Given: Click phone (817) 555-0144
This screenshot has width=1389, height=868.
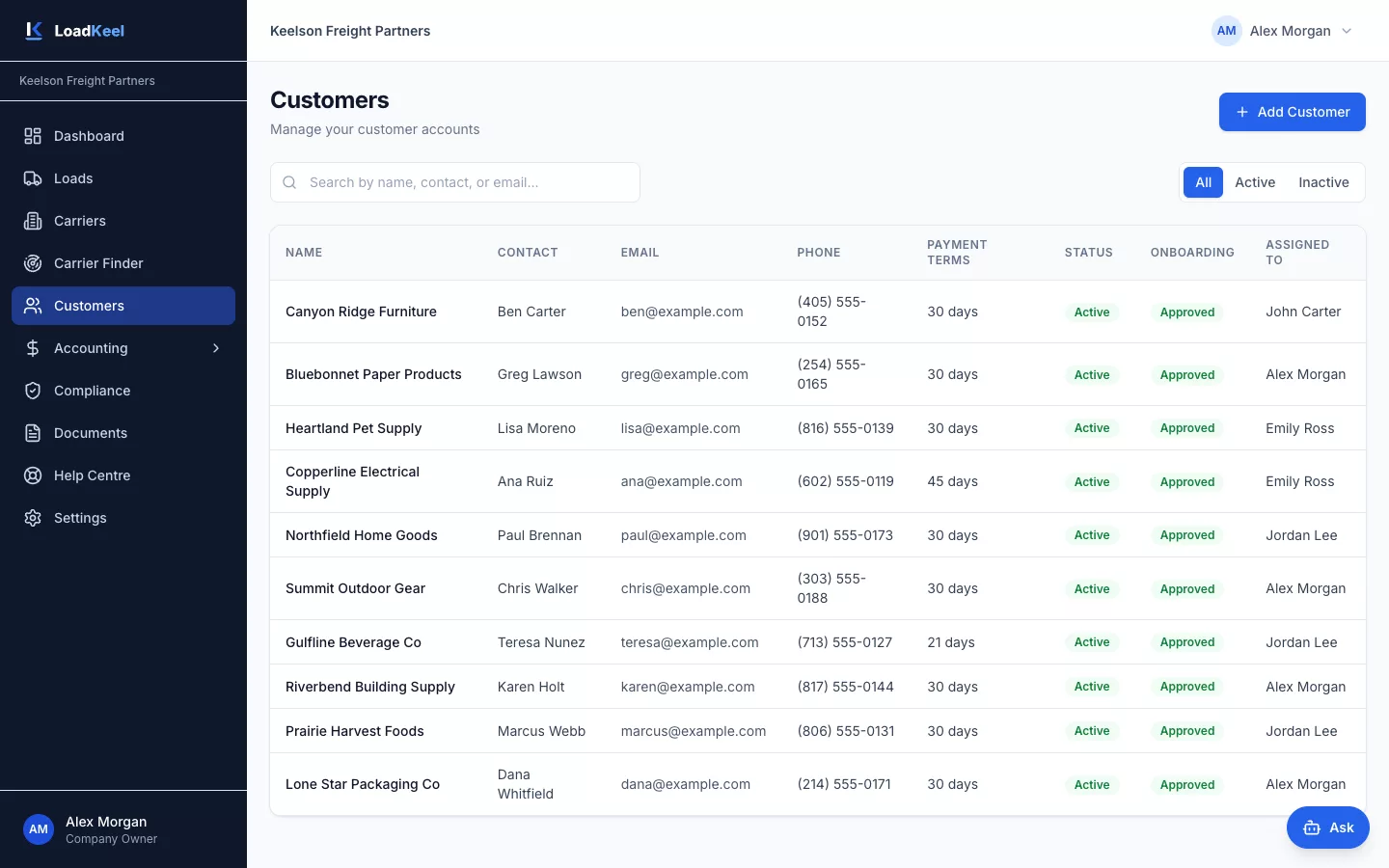Looking at the screenshot, I should point(845,687).
